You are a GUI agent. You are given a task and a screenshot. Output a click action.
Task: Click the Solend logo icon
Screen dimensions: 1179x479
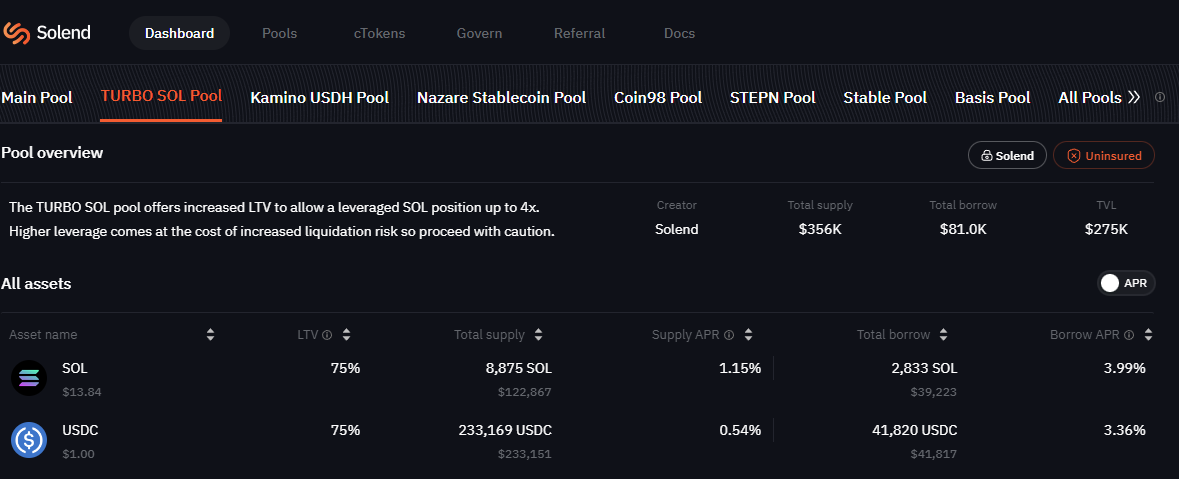pos(17,33)
